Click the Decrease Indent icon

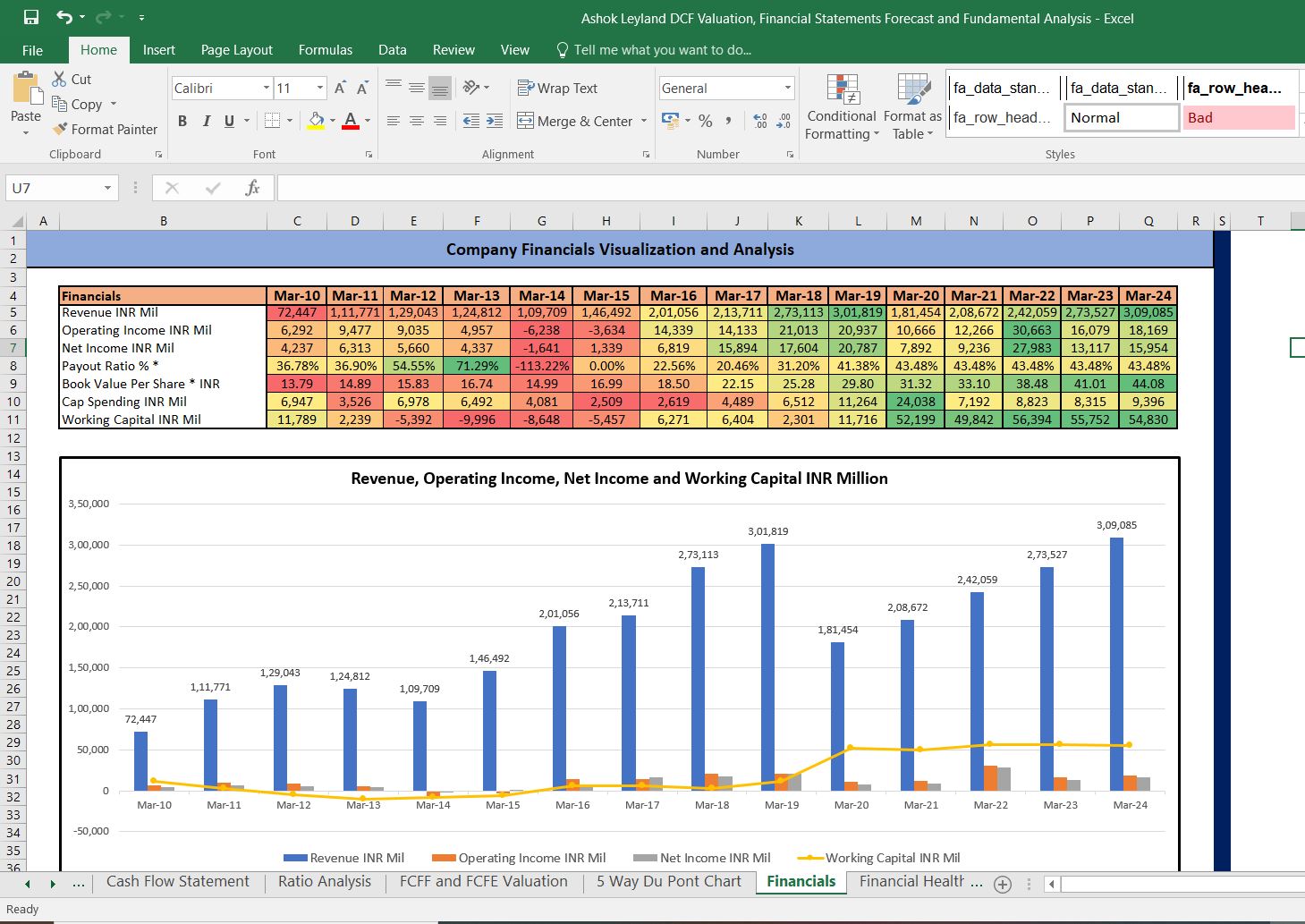click(x=471, y=121)
